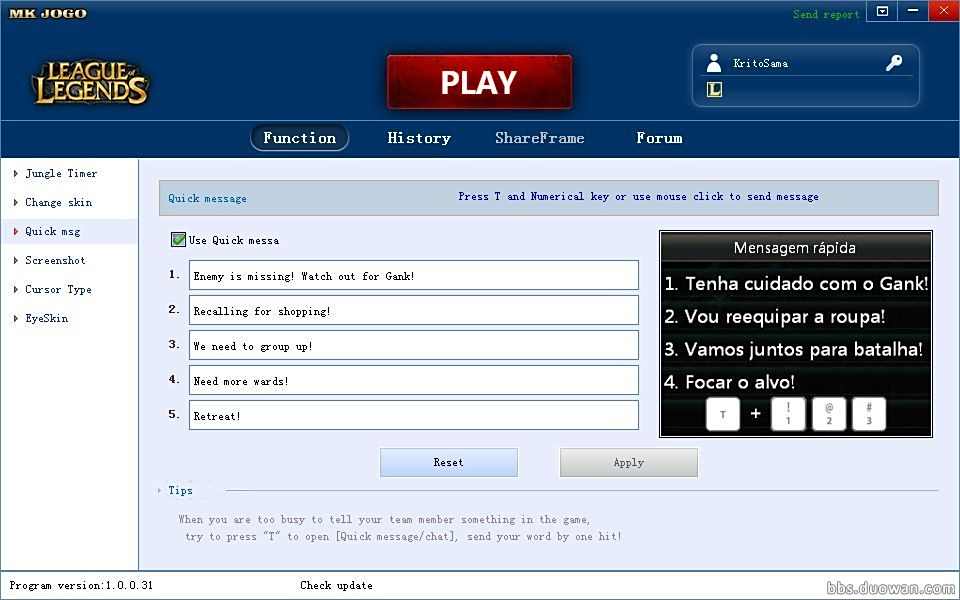Image resolution: width=960 pixels, height=600 pixels.
Task: Click the Reset button
Action: coord(449,462)
